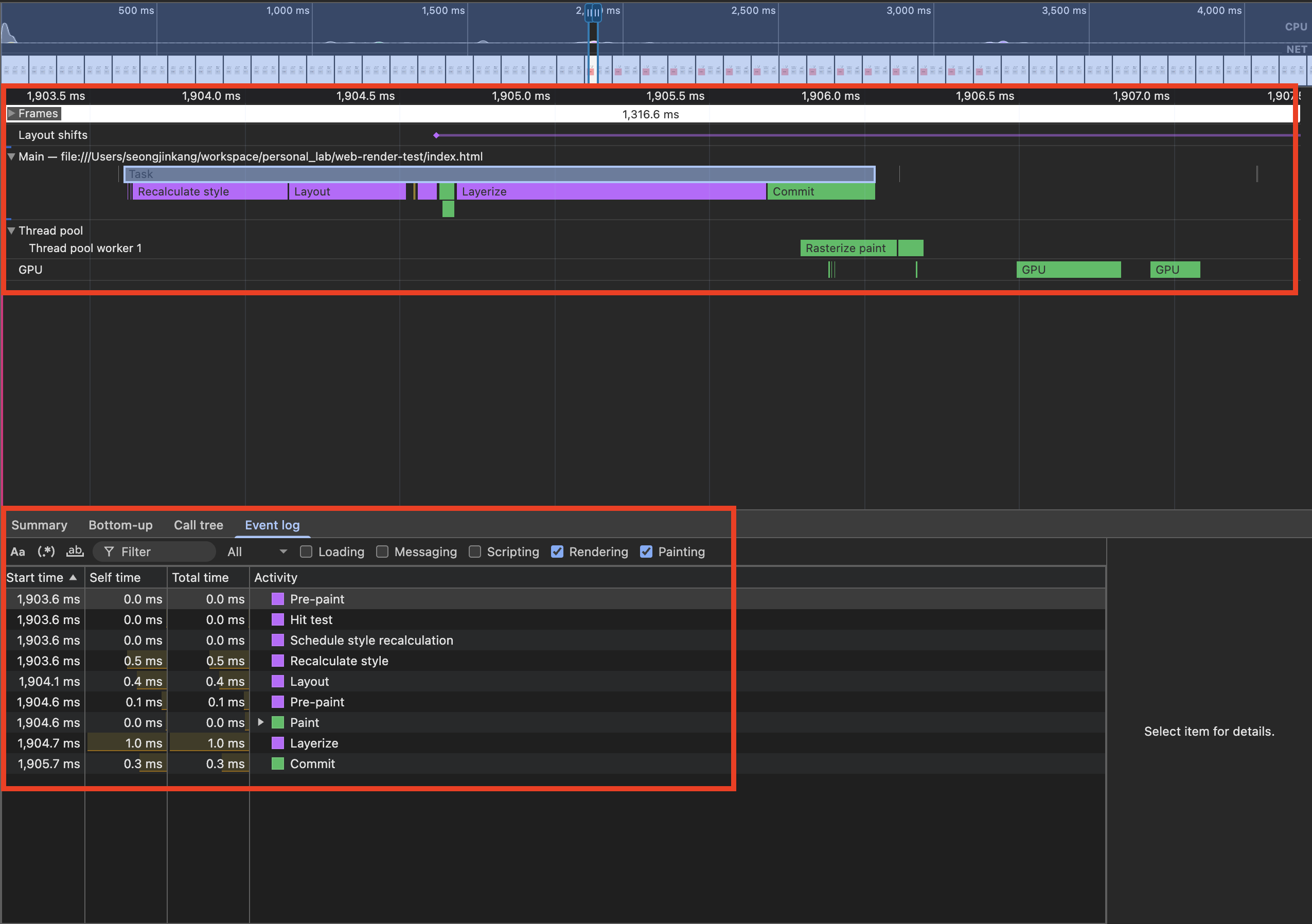Click purple swatch beside Recalculate style row
The image size is (1312, 924).
278,661
